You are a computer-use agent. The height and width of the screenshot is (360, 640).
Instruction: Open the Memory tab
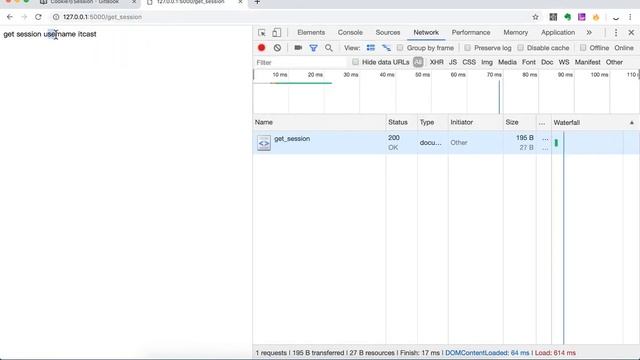[x=516, y=32]
